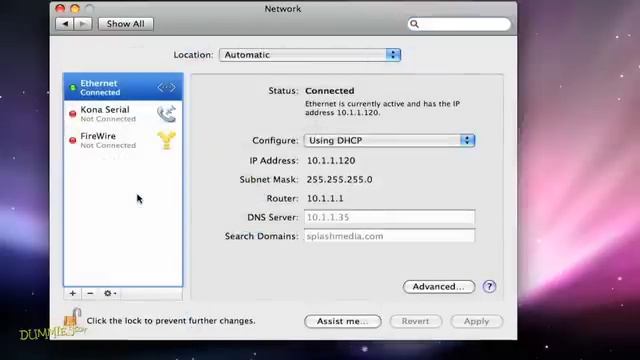This screenshot has height=360, width=640.
Task: Click the IP address value 10.1.1.120
Action: [x=331, y=160]
